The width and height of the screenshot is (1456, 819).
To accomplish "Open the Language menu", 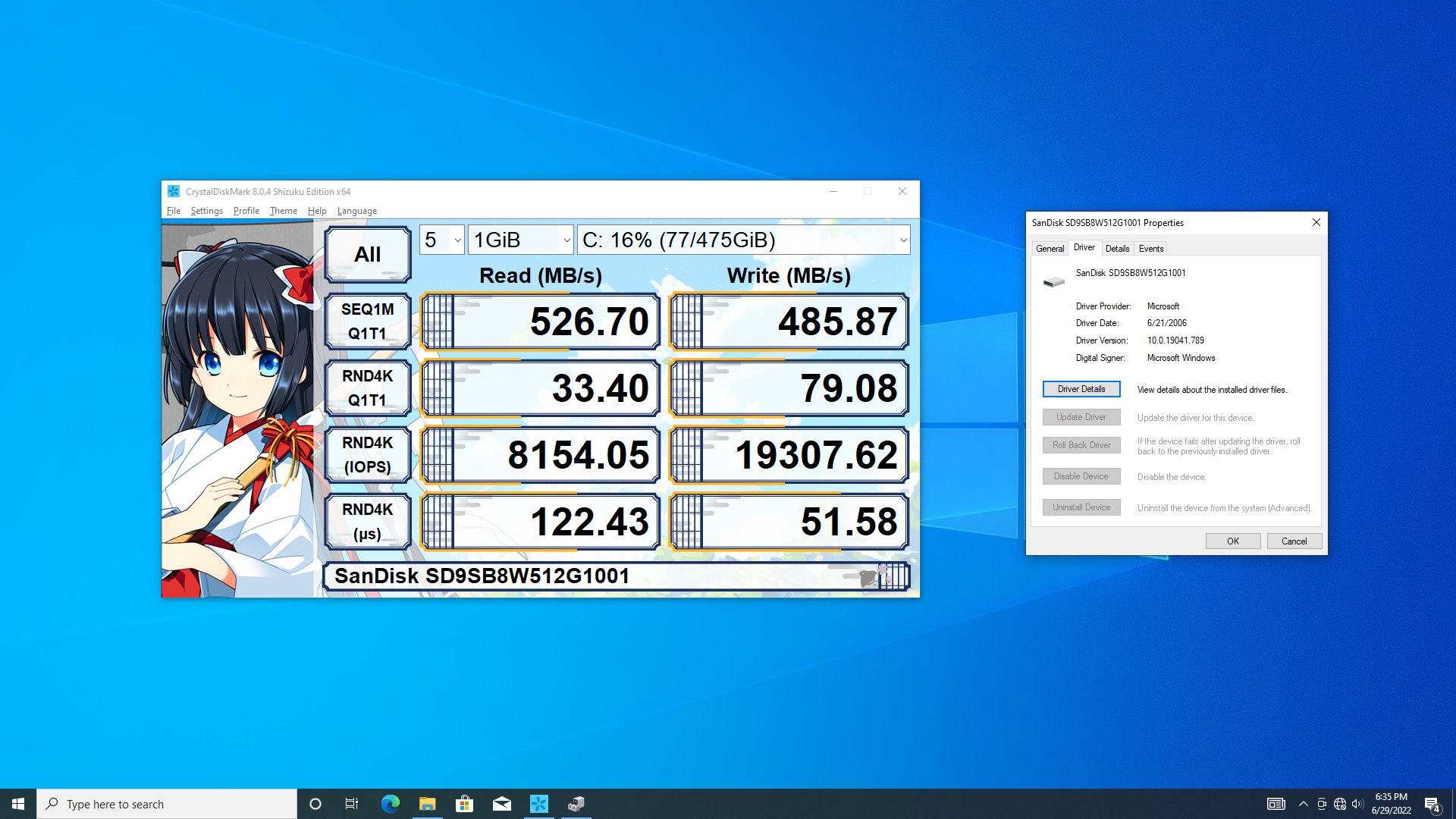I will (x=356, y=211).
